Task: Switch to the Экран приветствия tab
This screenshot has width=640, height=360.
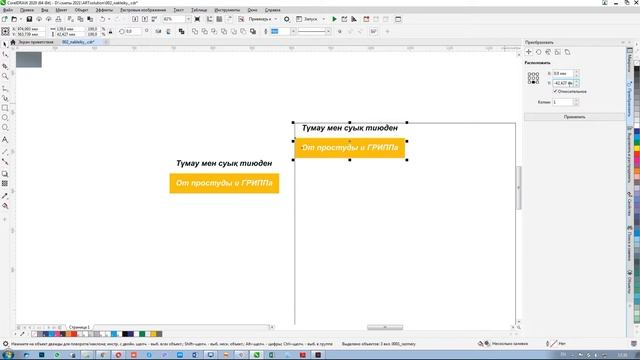Action: click(x=36, y=42)
